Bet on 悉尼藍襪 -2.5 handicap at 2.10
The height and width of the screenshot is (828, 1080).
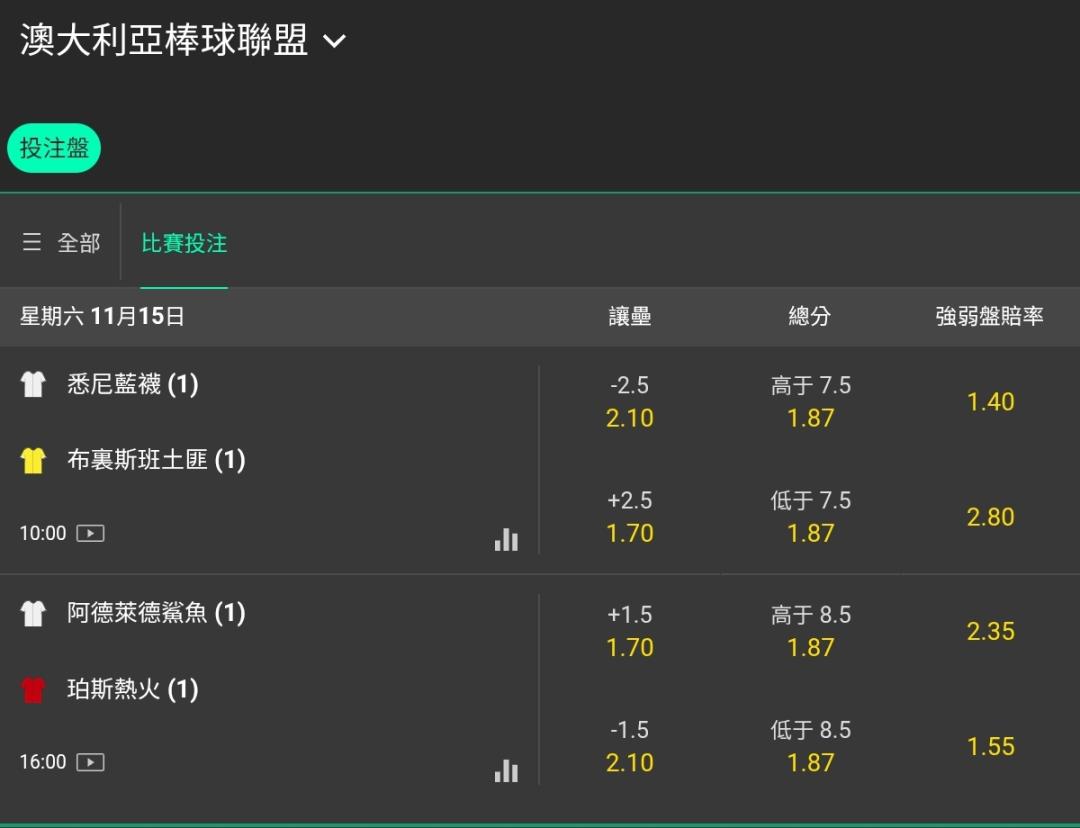[x=630, y=402]
